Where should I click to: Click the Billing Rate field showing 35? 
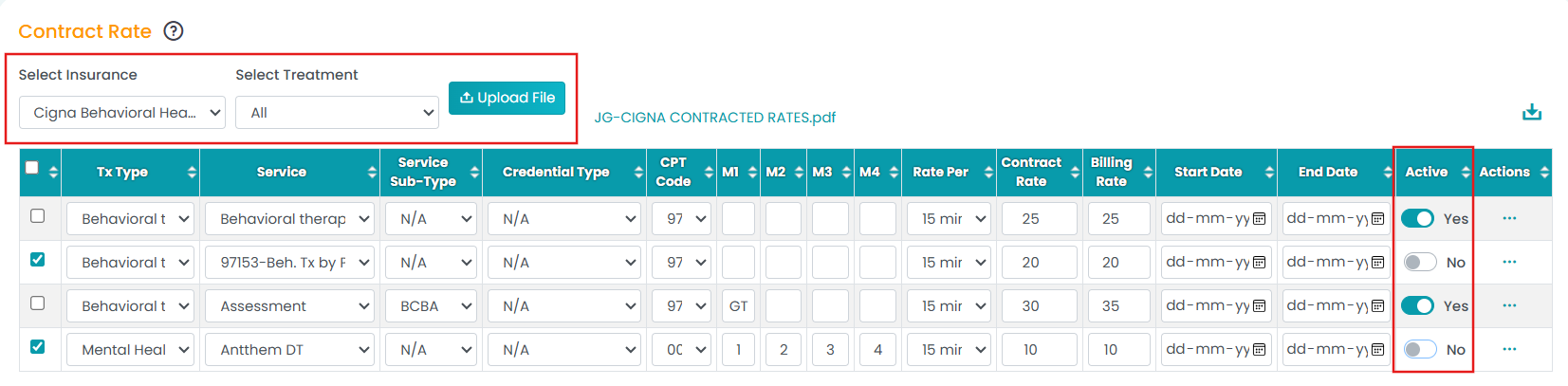[1111, 306]
